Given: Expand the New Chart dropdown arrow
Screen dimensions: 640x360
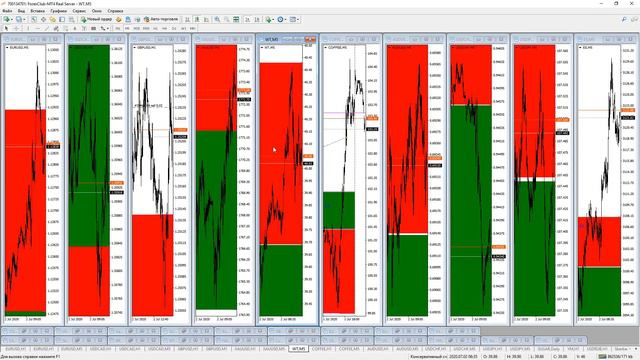Looking at the screenshot, I should 12,19.
